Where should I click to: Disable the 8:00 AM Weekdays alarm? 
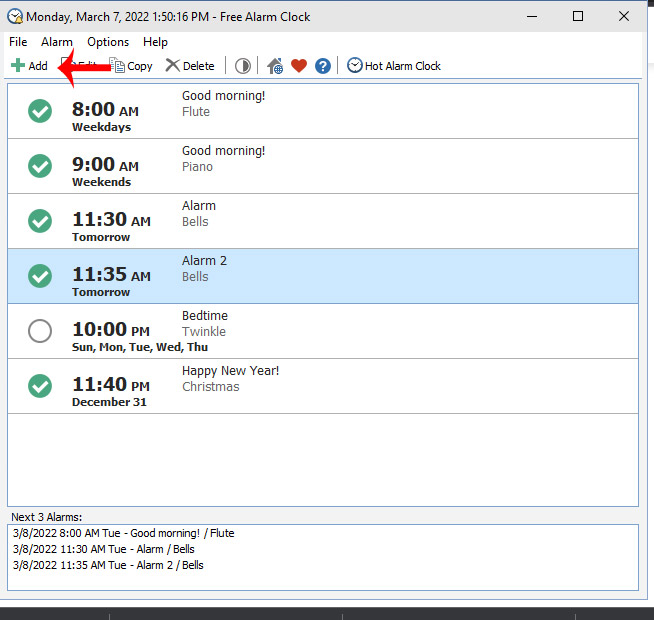[x=40, y=111]
